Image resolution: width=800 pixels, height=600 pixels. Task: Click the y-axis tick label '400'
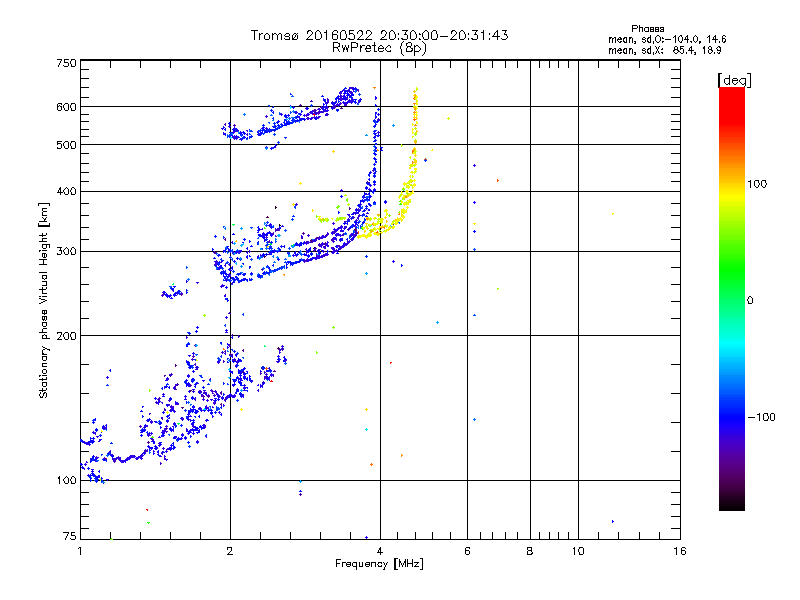[66, 191]
